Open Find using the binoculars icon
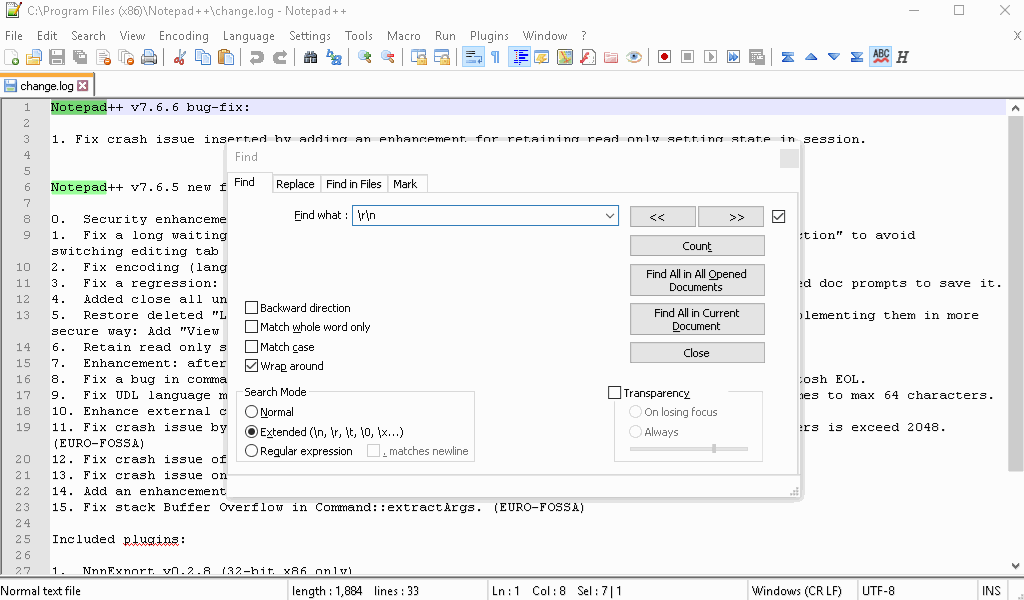This screenshot has height=600, width=1024. coord(310,57)
